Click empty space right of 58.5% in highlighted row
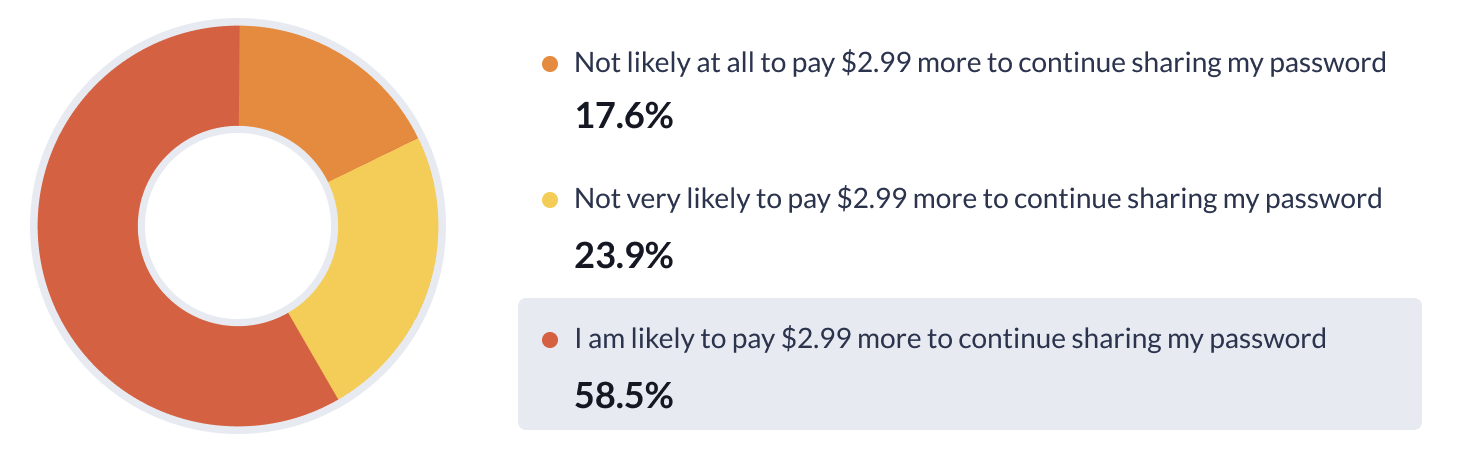This screenshot has width=1478, height=466. coord(1000,396)
